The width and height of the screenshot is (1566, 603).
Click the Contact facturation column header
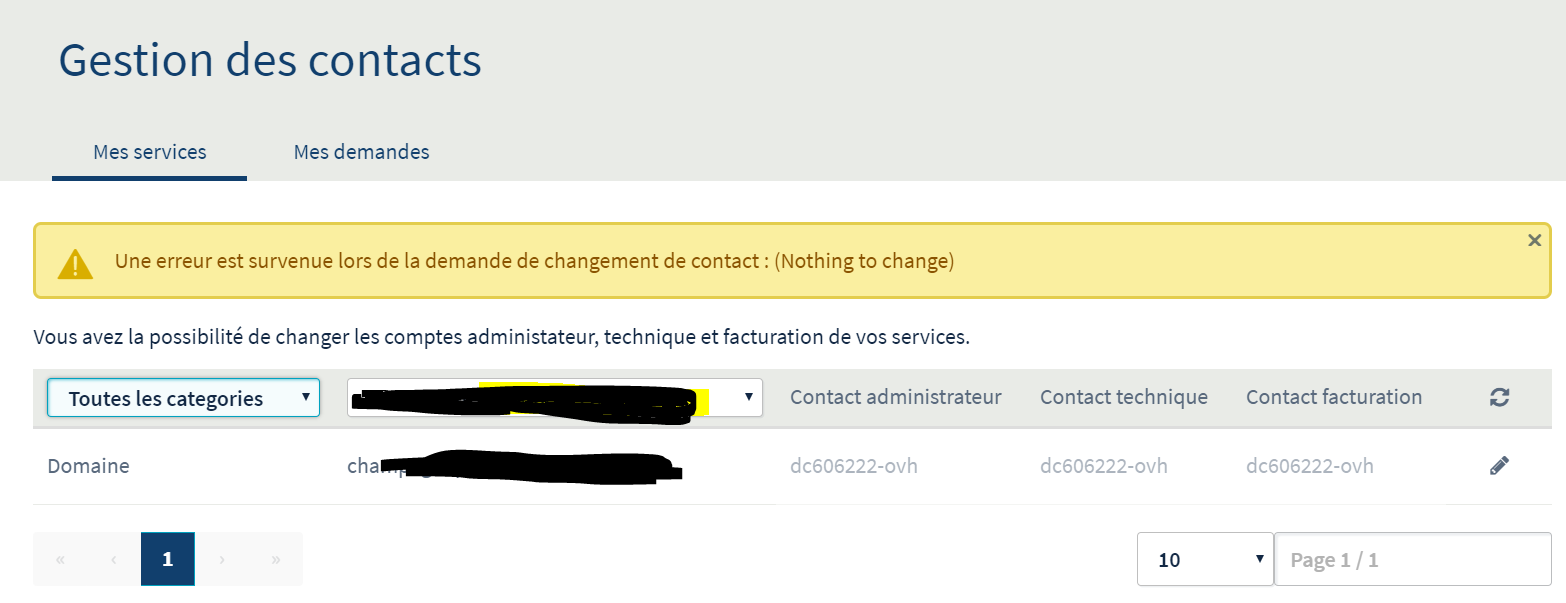(1333, 398)
